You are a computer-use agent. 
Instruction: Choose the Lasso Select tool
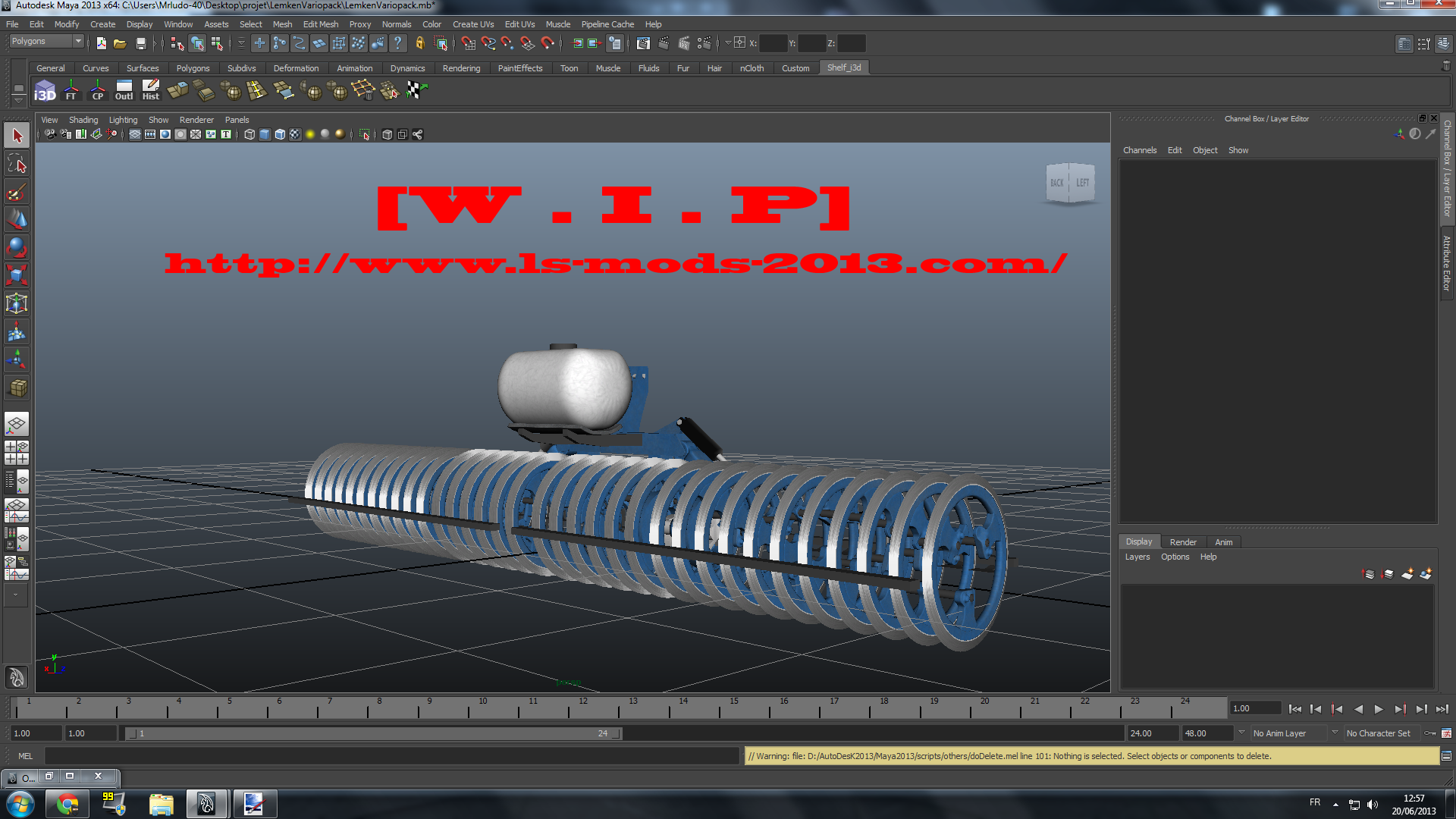17,164
